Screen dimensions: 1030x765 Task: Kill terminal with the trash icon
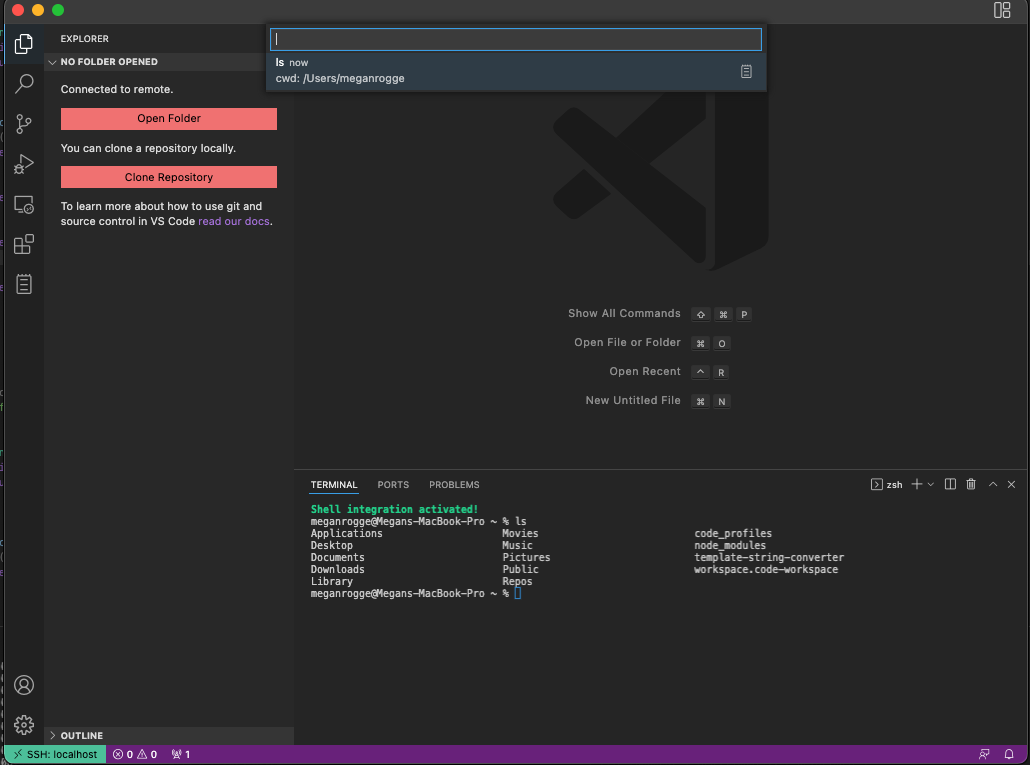tap(971, 484)
